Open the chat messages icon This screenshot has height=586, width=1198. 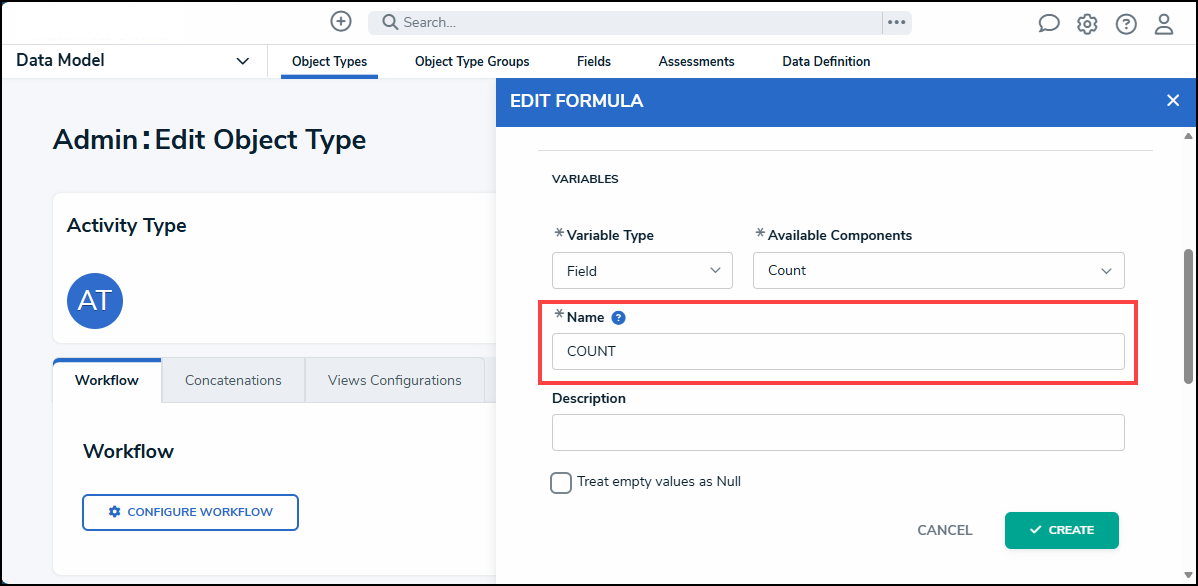[x=1049, y=24]
